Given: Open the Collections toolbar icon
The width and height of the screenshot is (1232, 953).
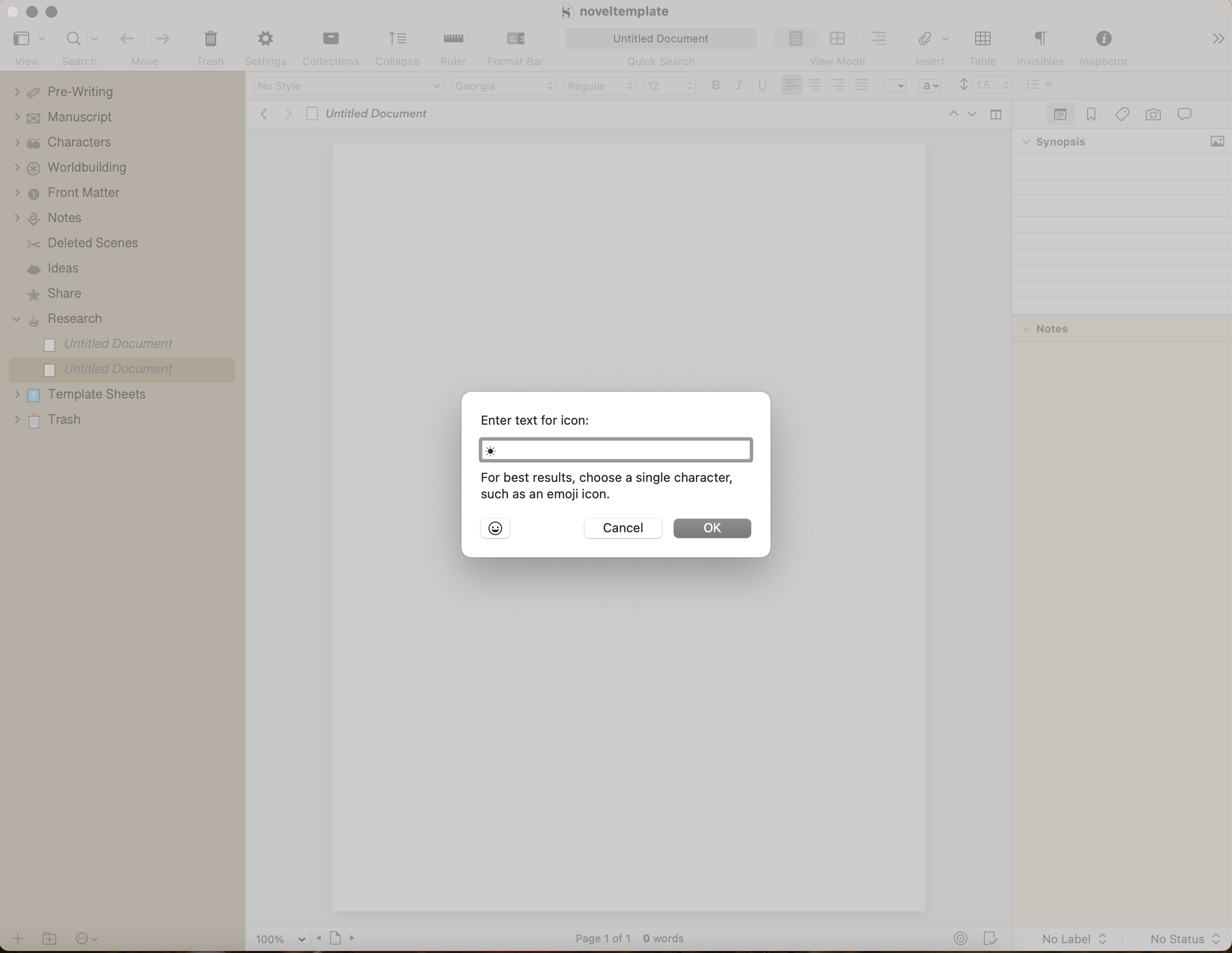Looking at the screenshot, I should [331, 38].
